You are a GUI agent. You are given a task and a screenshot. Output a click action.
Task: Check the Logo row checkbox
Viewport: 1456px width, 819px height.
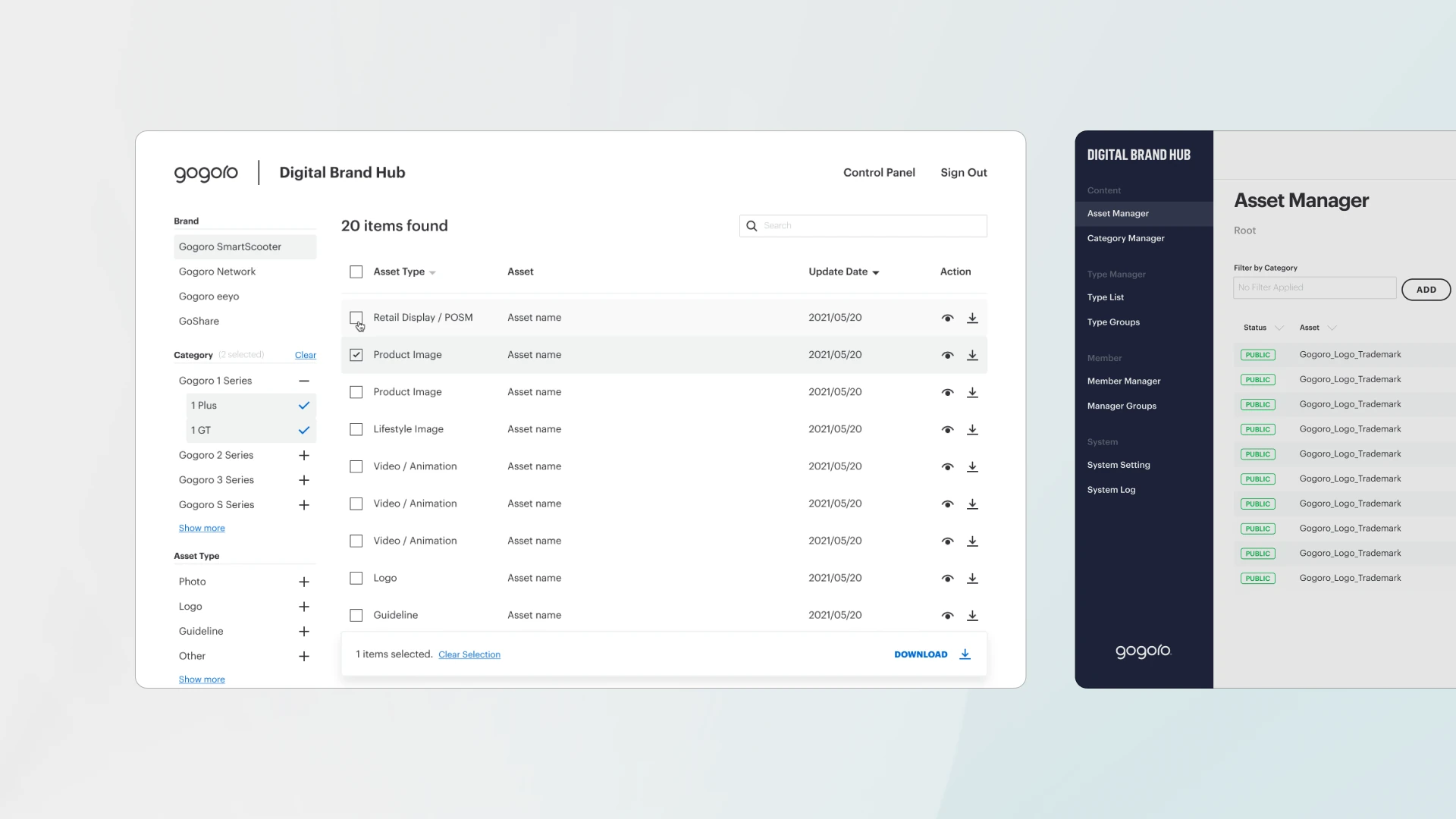click(x=356, y=578)
